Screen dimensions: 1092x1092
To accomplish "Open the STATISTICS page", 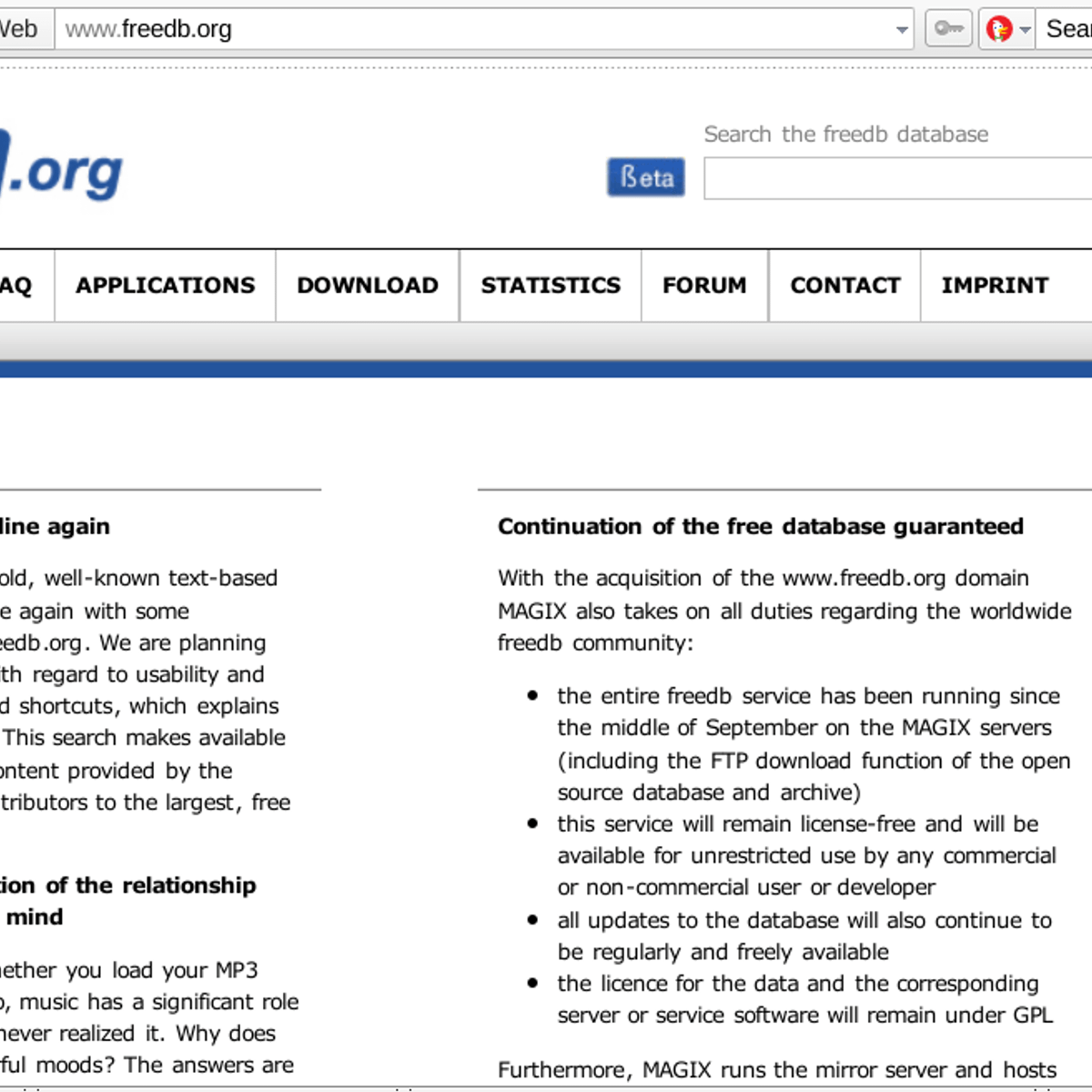I will [x=550, y=285].
